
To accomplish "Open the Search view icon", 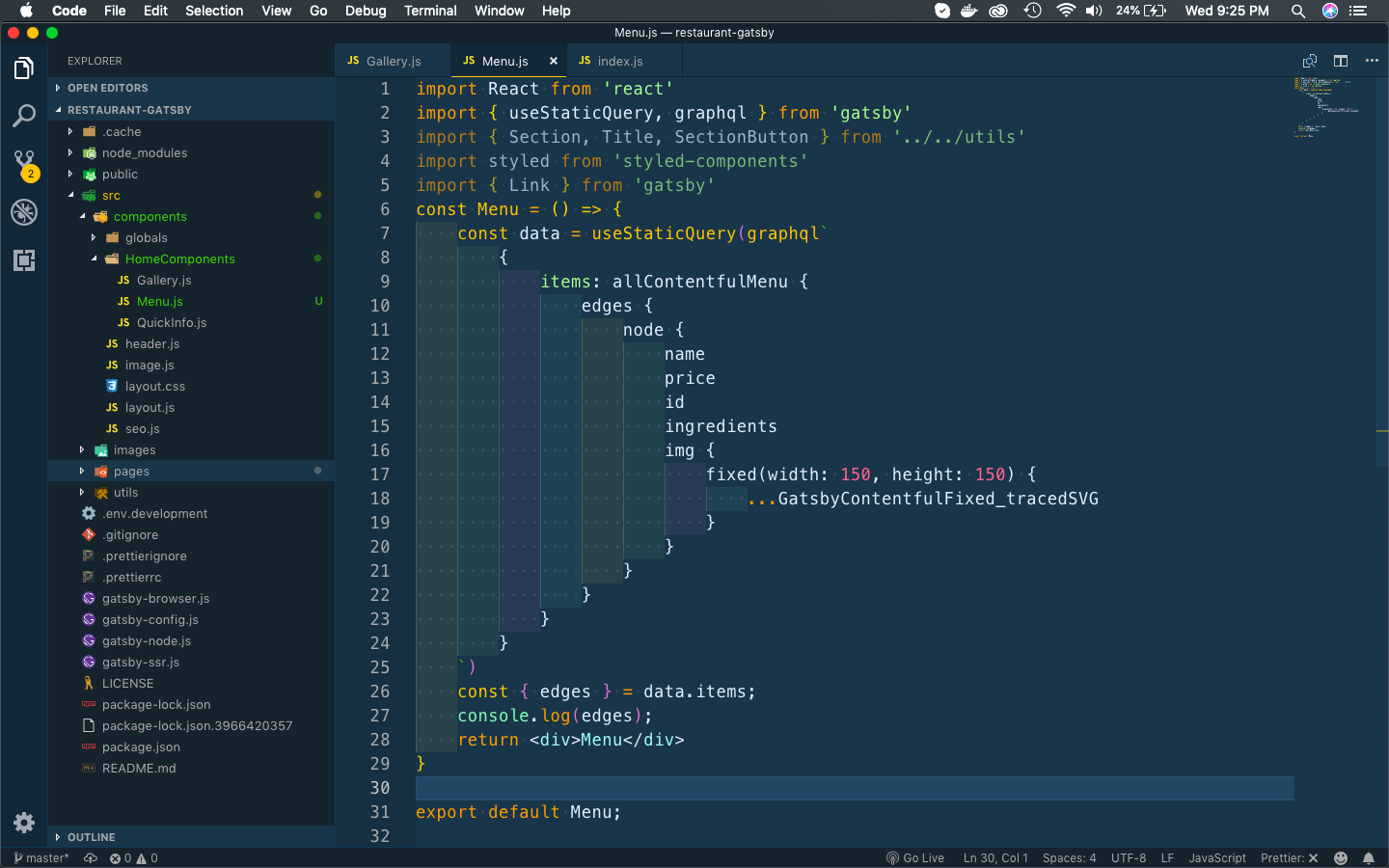I will [24, 116].
